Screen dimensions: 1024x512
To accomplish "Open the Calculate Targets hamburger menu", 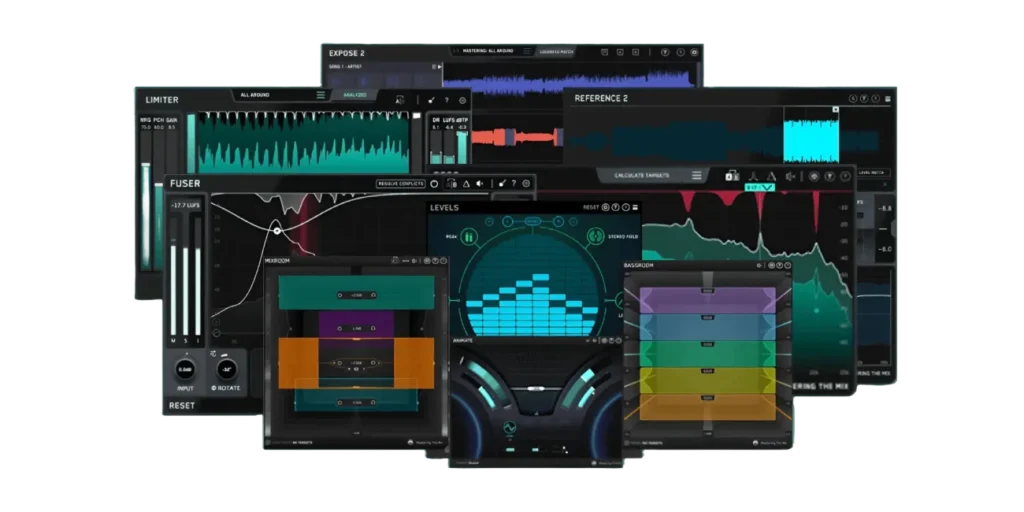I will [x=697, y=176].
